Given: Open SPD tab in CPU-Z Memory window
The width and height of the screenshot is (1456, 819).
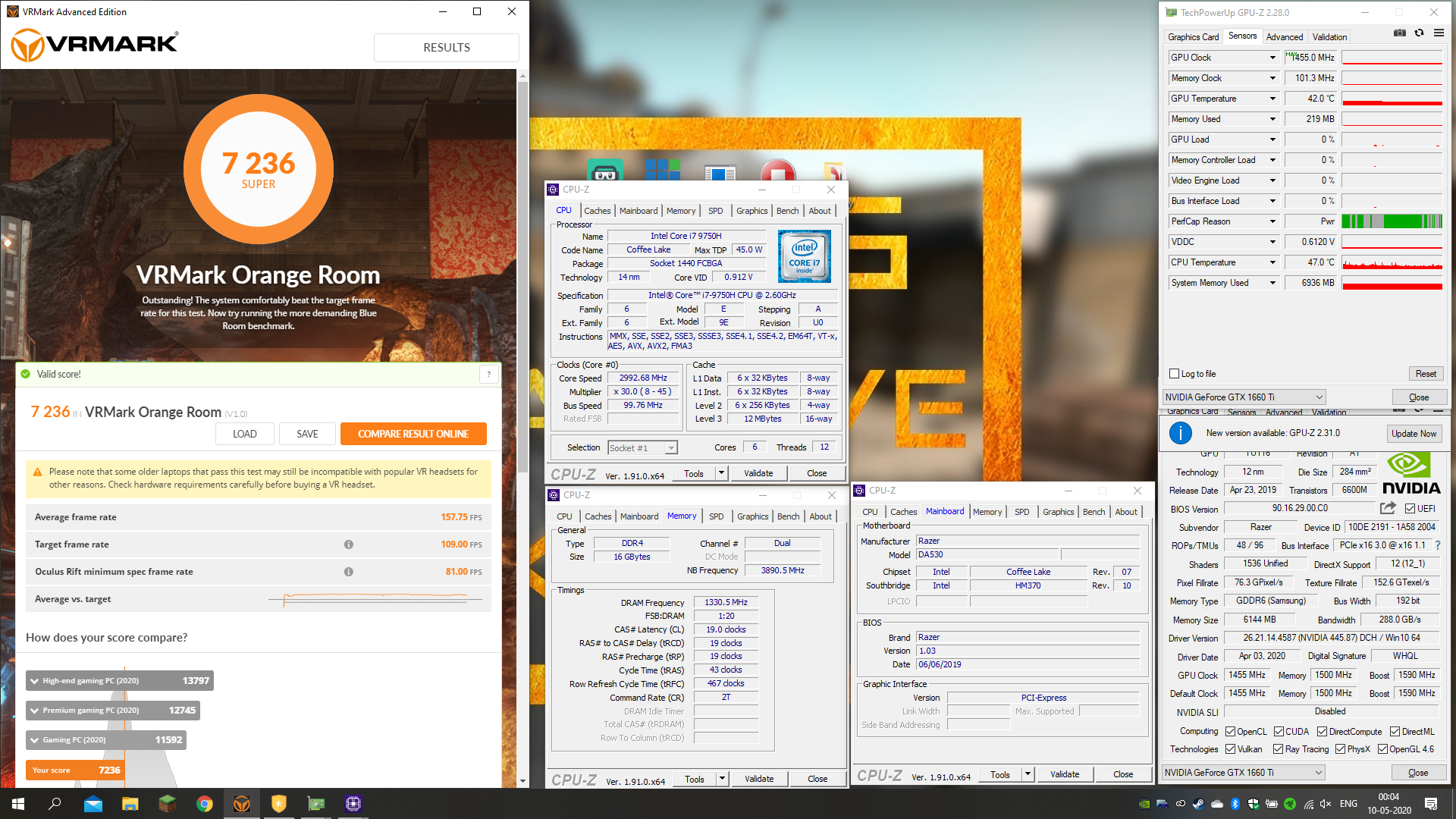Looking at the screenshot, I should click(717, 516).
